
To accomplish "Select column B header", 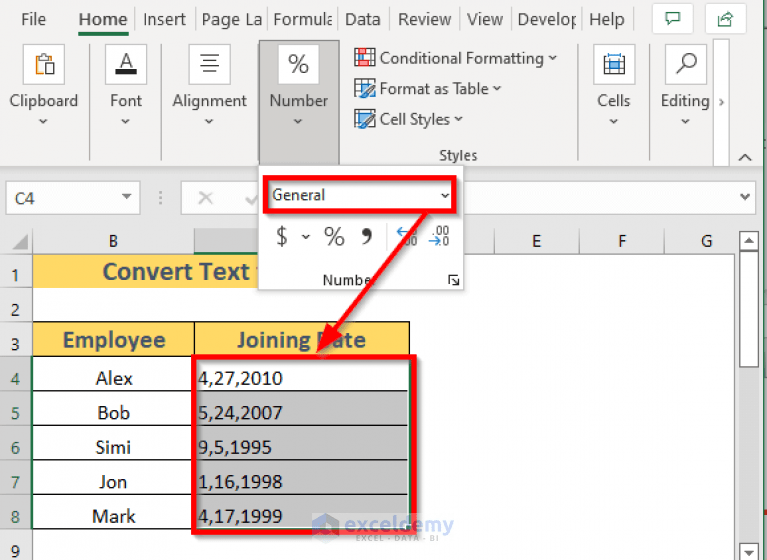I will point(113,241).
